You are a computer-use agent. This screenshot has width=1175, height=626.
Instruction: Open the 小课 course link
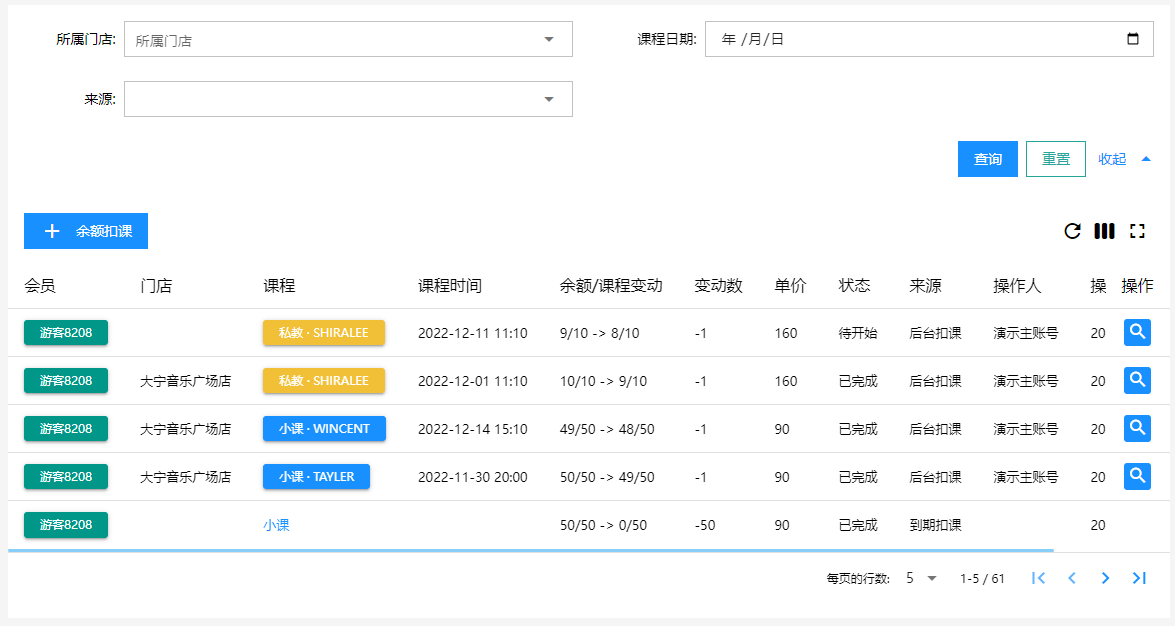[x=276, y=525]
